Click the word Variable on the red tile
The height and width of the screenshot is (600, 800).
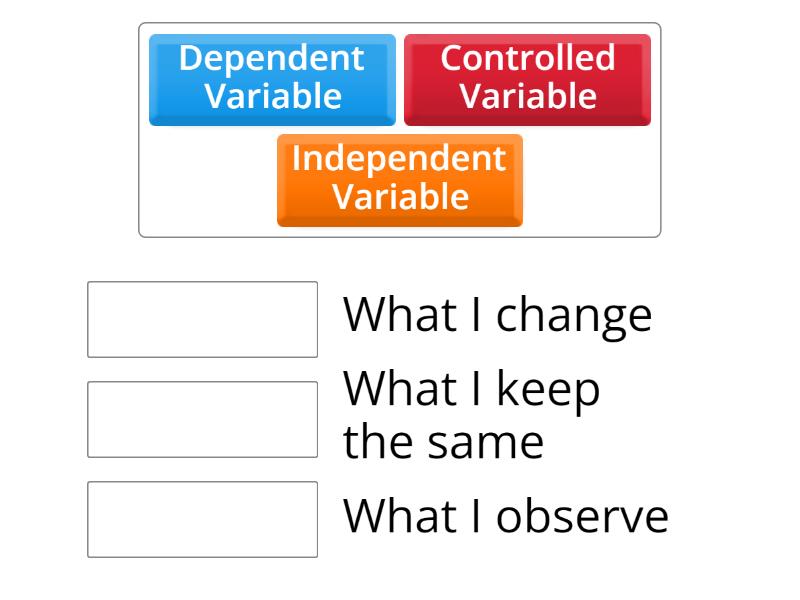528,97
